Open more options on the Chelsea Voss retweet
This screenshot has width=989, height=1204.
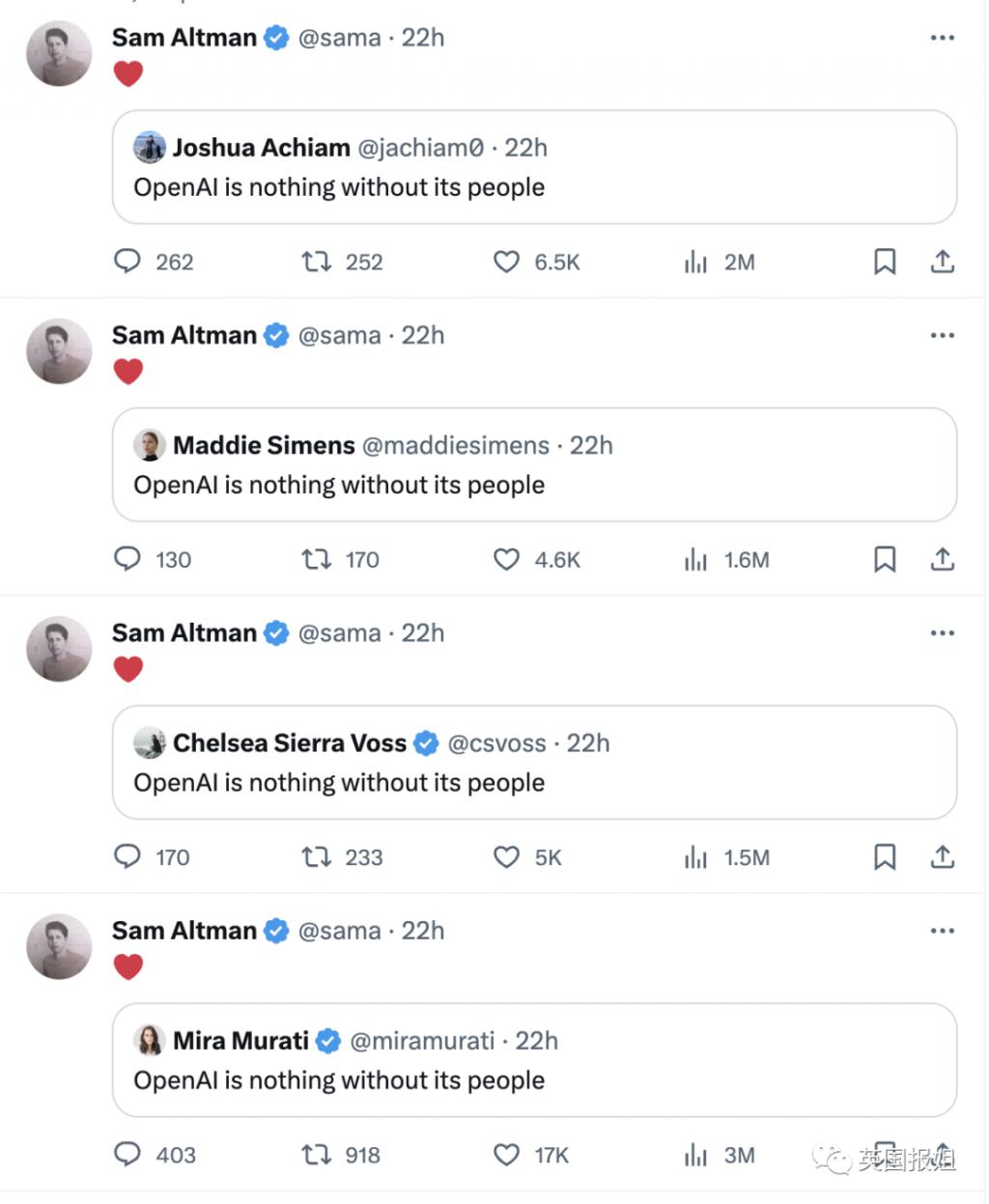pyautogui.click(x=942, y=632)
